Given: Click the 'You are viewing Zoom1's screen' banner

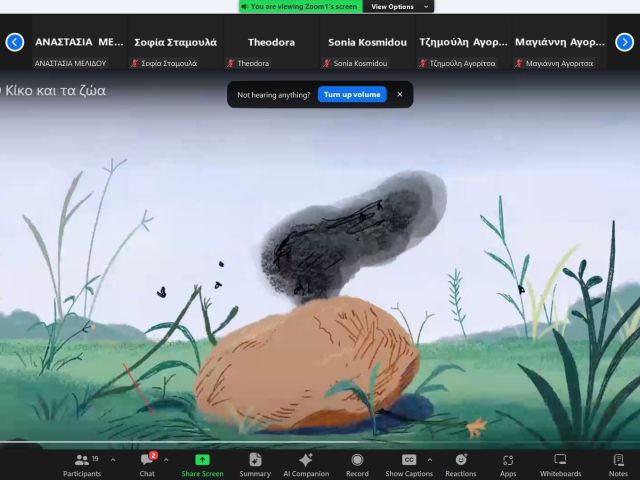Looking at the screenshot, I should tap(301, 7).
